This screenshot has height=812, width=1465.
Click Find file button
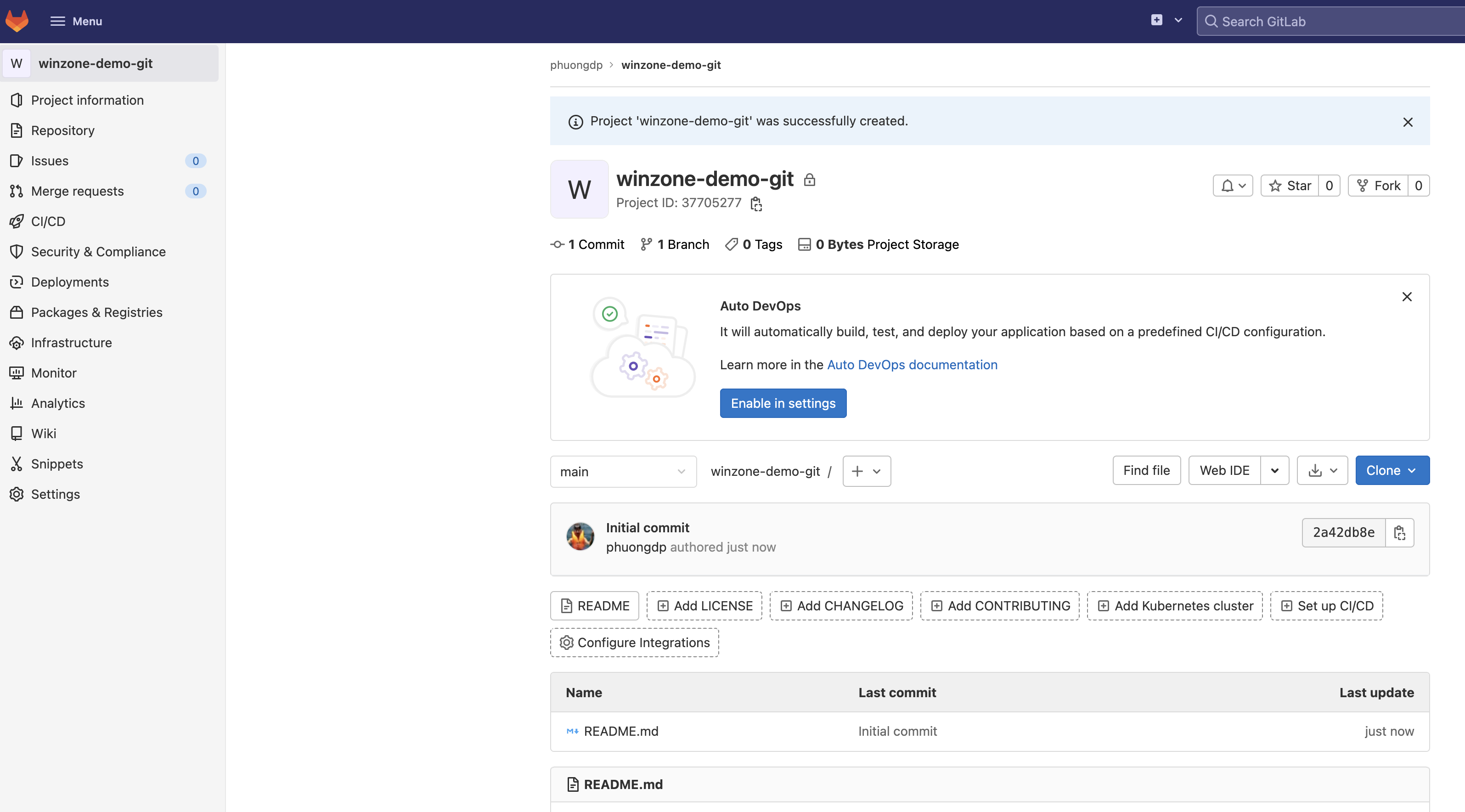(x=1147, y=470)
